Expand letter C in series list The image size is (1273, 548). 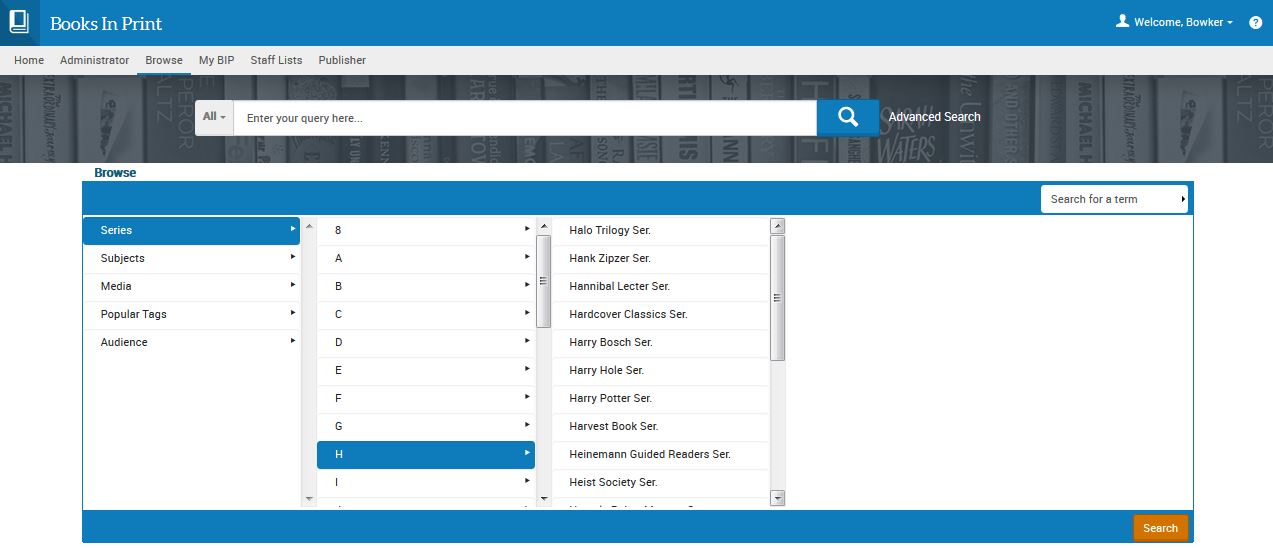[426, 314]
